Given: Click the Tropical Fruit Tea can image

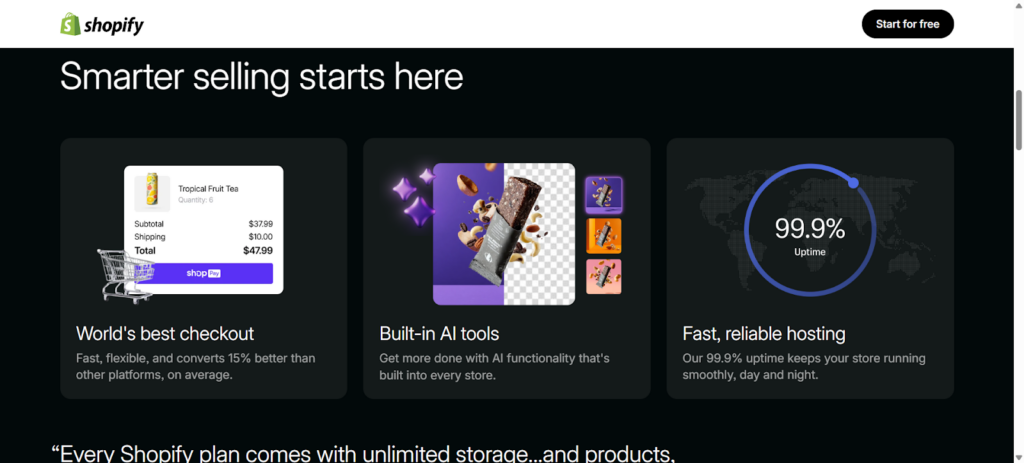Looking at the screenshot, I should pyautogui.click(x=153, y=189).
